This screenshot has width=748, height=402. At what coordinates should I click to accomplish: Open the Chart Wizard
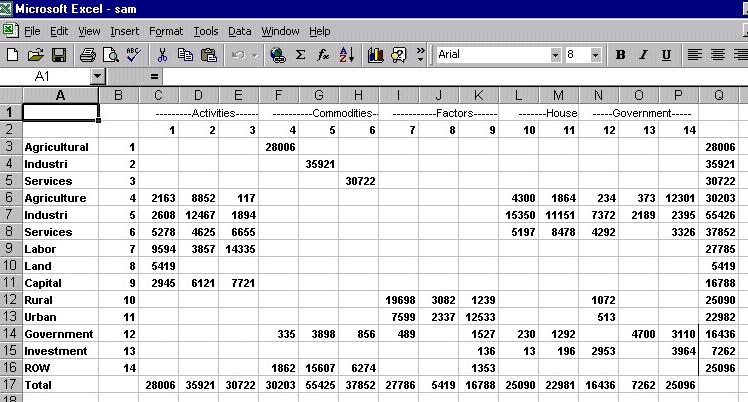(376, 55)
